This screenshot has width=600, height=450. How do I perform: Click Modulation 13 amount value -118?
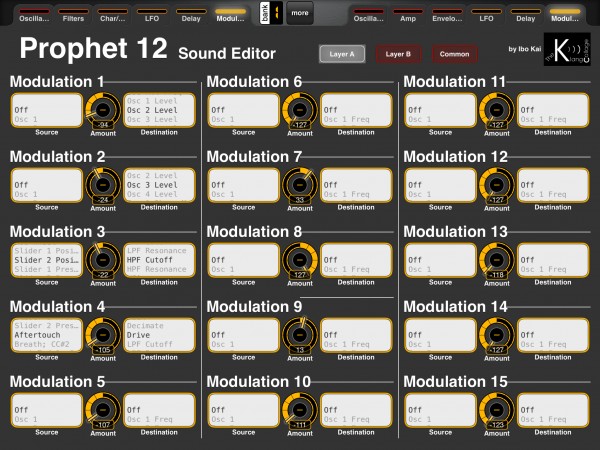tap(496, 275)
